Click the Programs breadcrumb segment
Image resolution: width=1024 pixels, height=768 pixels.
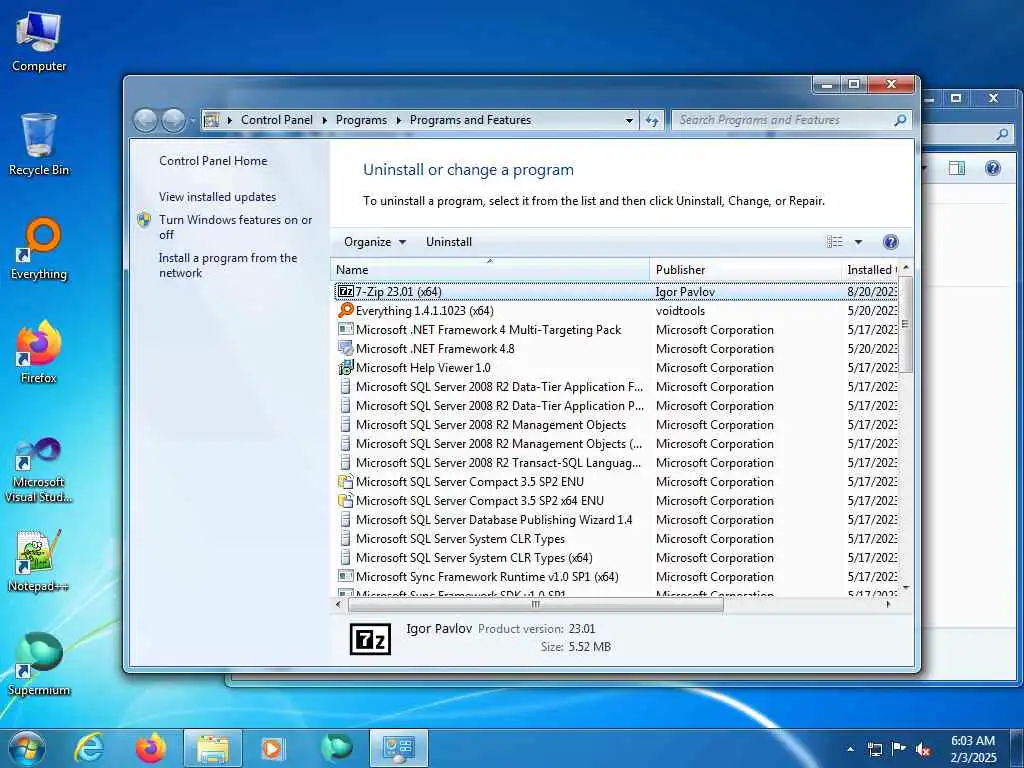click(x=361, y=120)
